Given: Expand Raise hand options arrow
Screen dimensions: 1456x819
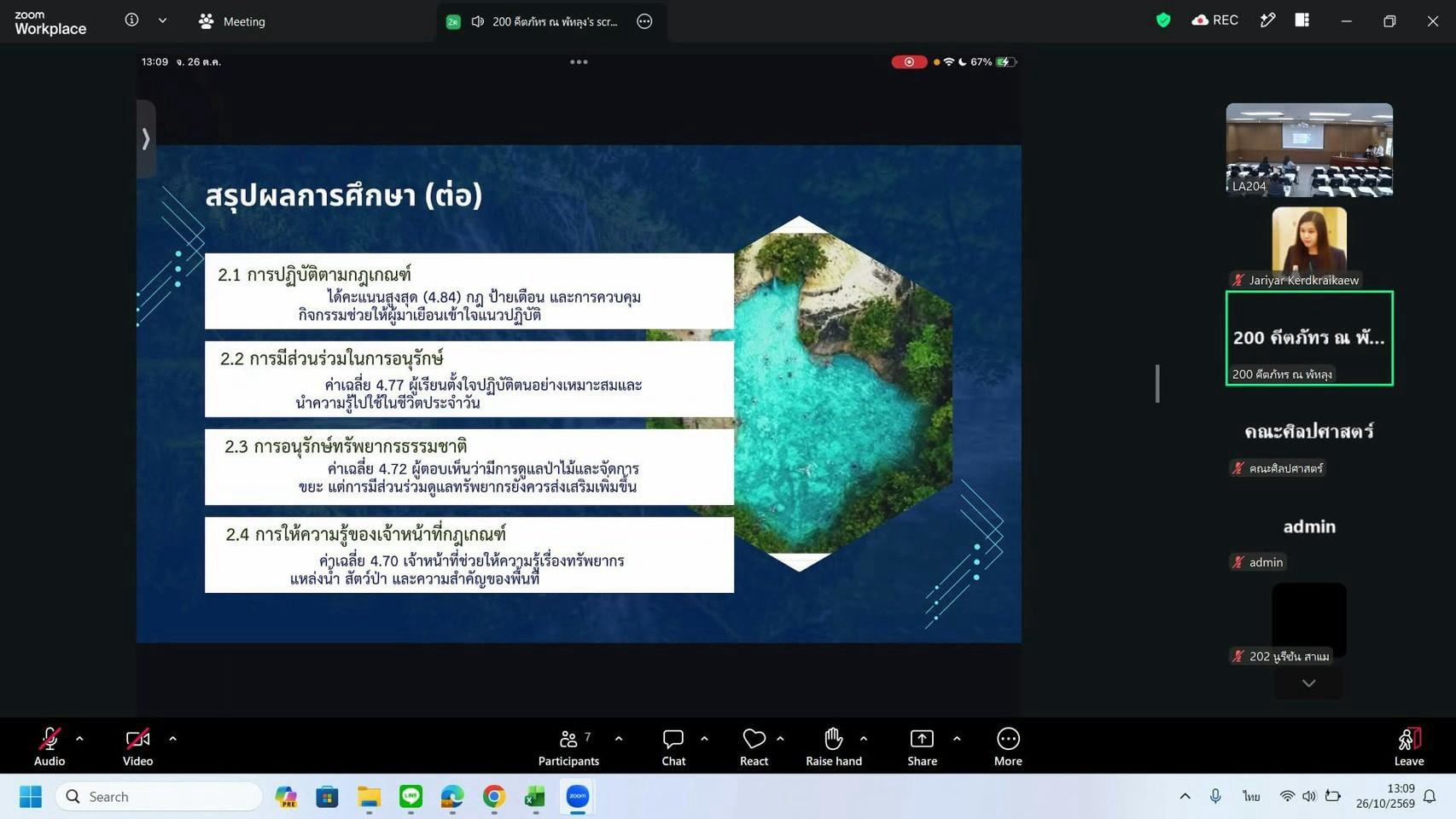Looking at the screenshot, I should (864, 739).
